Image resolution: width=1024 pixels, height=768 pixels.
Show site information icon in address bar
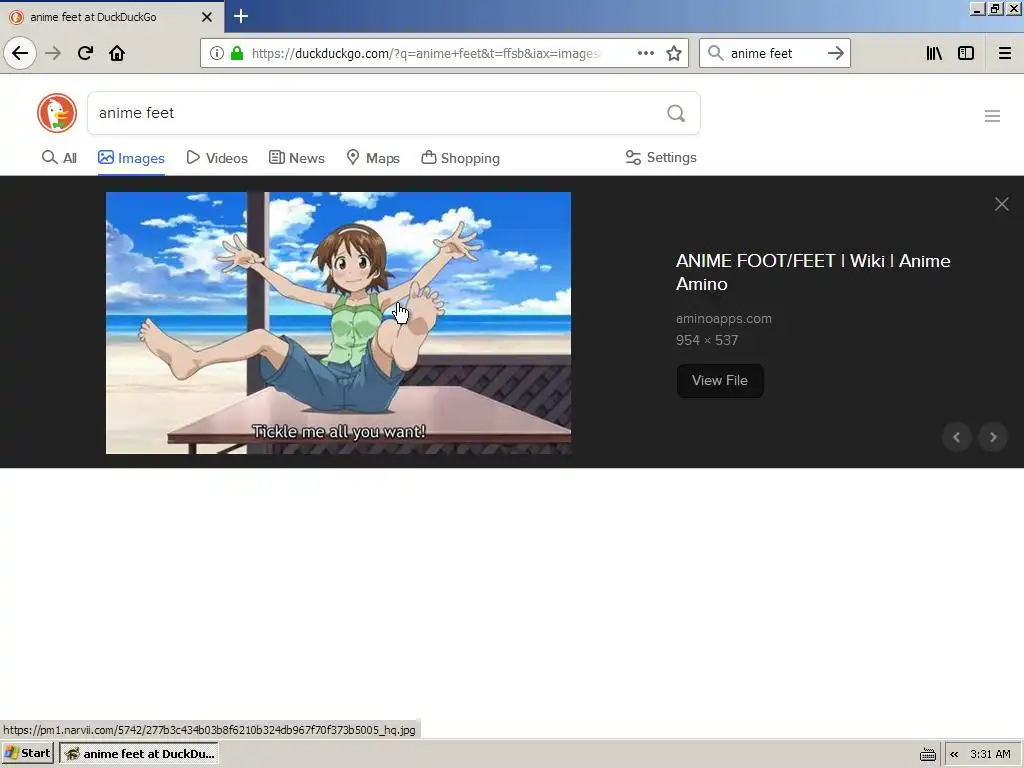tap(217, 53)
